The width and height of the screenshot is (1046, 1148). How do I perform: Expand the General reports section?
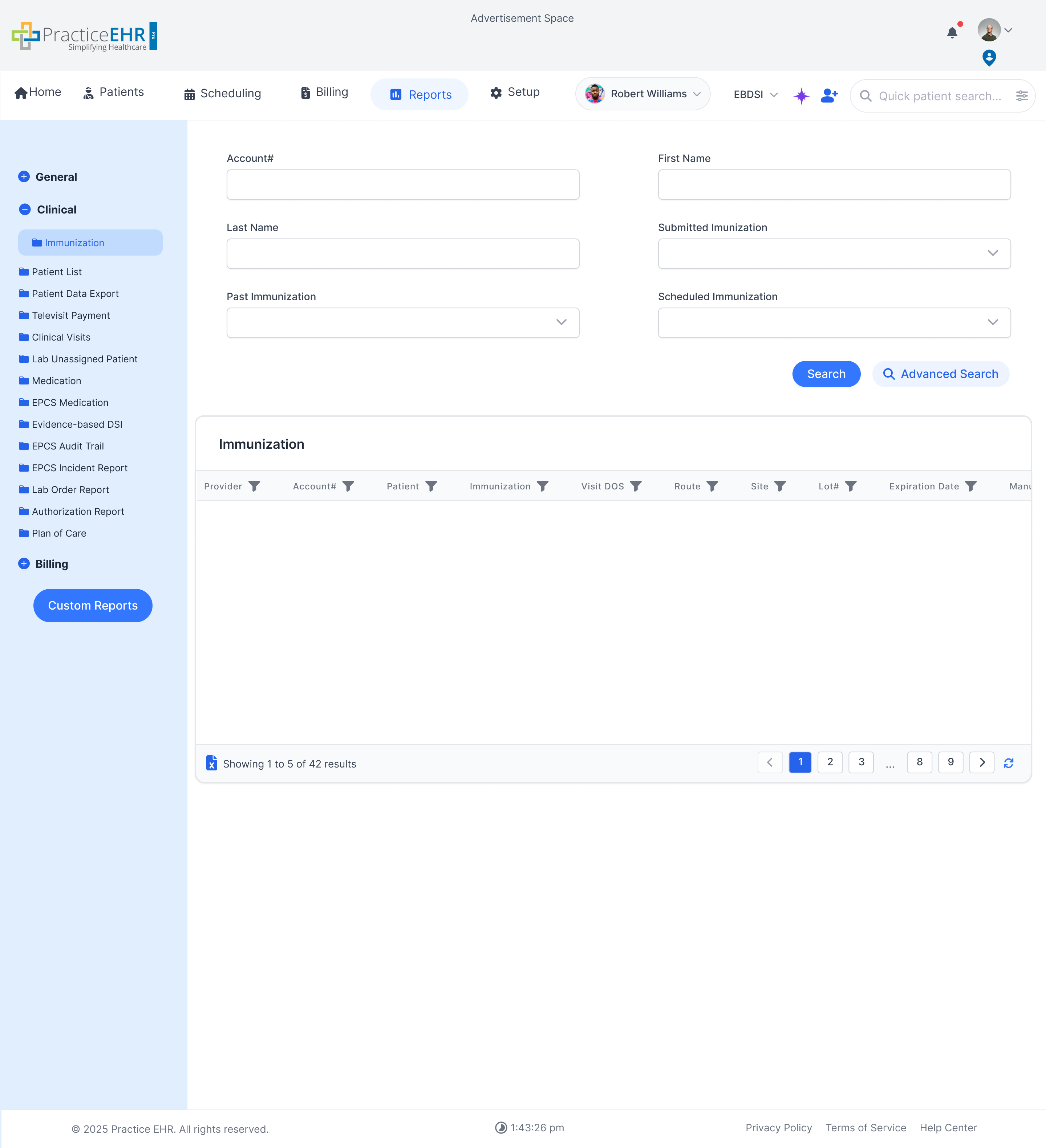(x=24, y=176)
